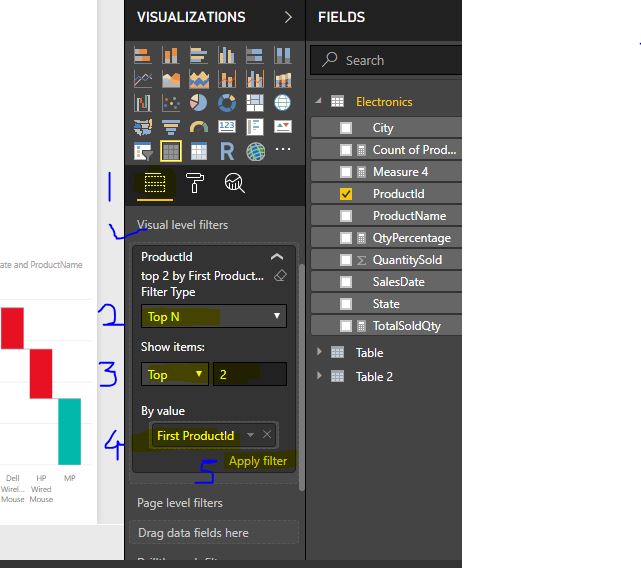Image resolution: width=641 pixels, height=568 pixels.
Task: Remove First ProductId from By value
Action: pos(267,434)
